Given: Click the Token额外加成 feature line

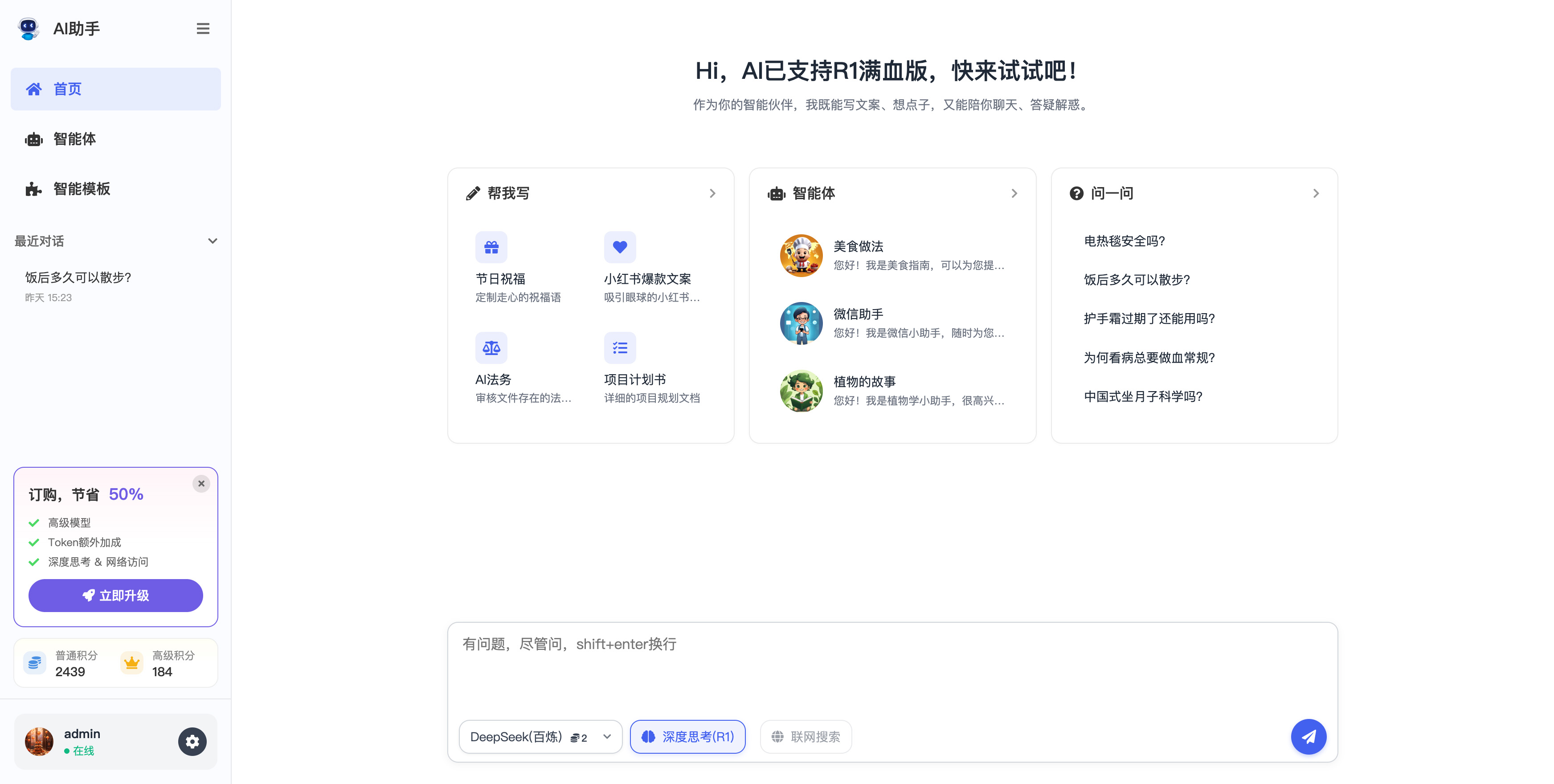Looking at the screenshot, I should pyautogui.click(x=85, y=542).
